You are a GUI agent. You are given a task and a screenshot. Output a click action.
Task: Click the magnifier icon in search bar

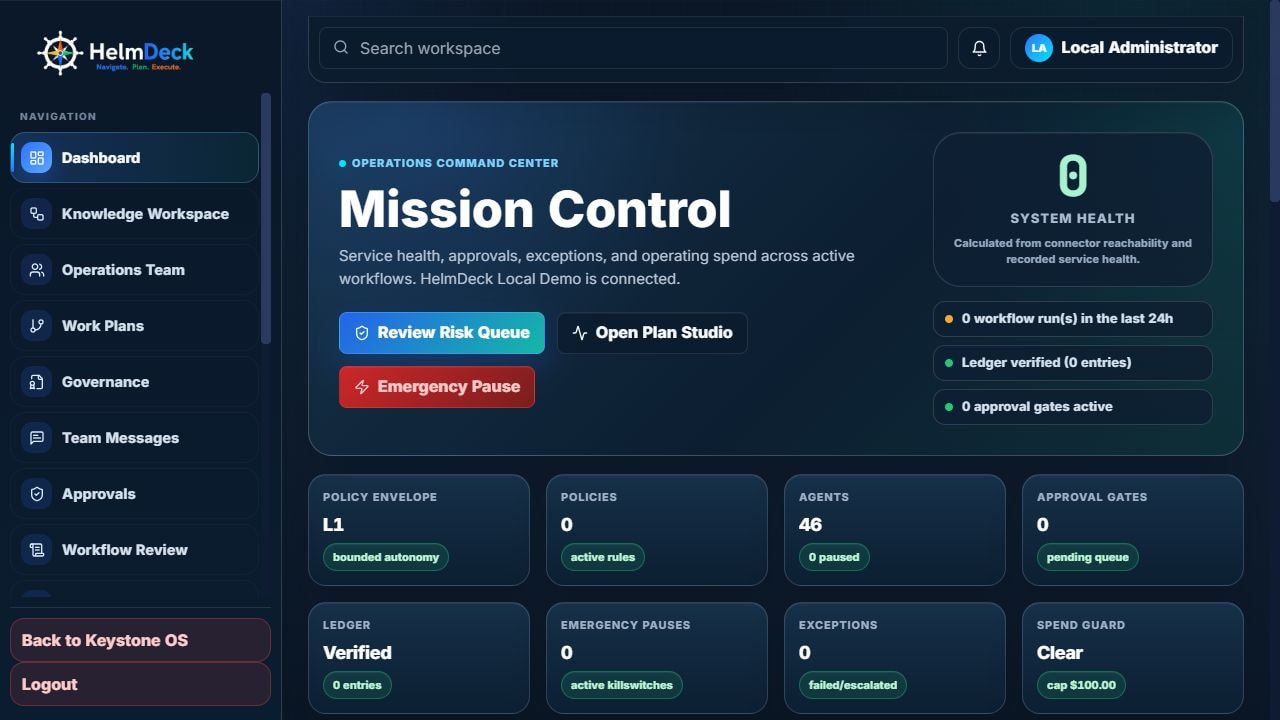point(341,48)
